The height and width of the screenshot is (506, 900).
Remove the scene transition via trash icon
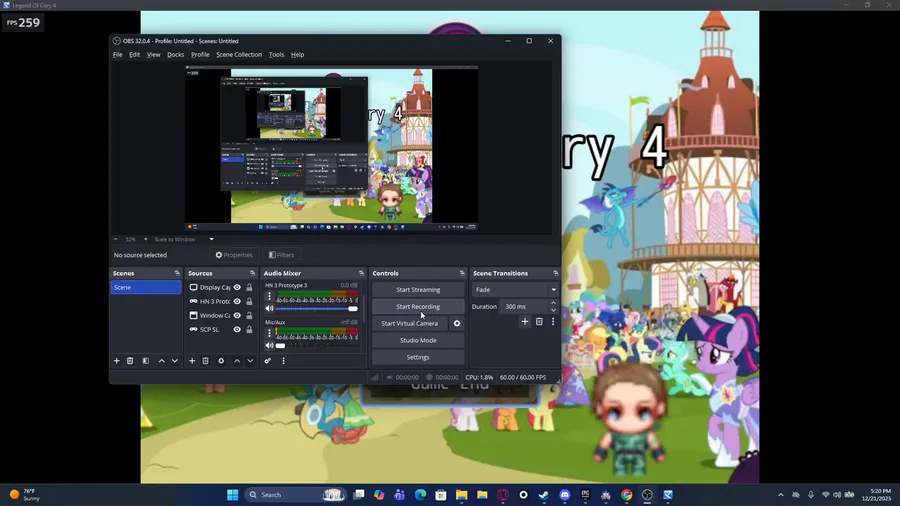pos(539,322)
